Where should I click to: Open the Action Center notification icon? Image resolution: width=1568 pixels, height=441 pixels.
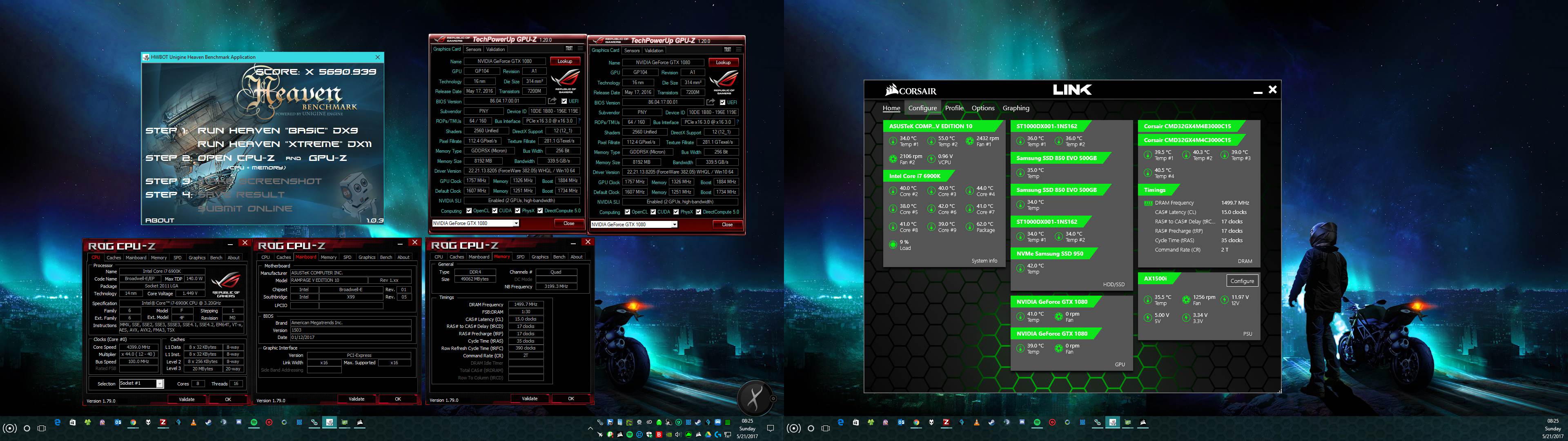771,428
